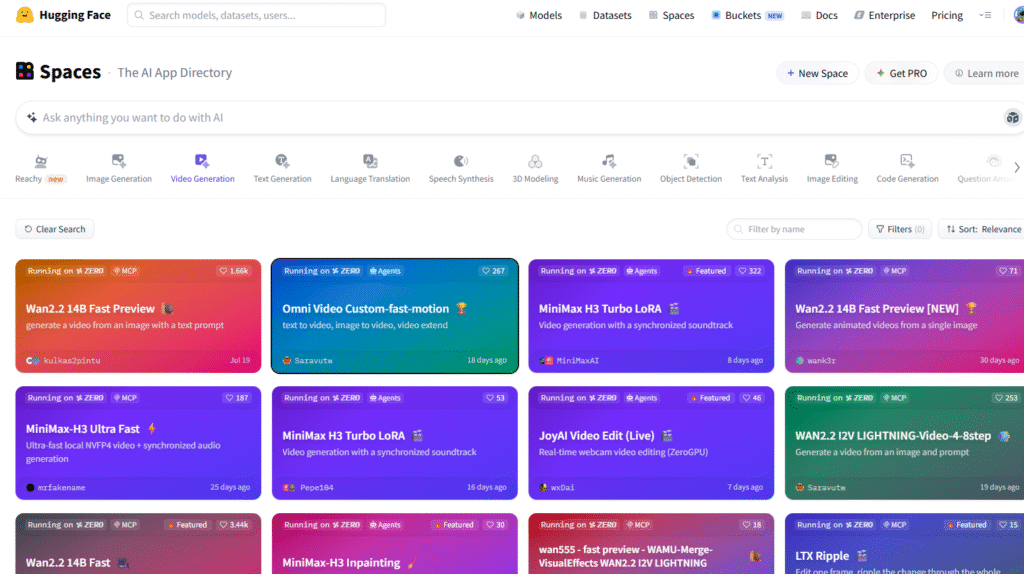Pick the Speech Synthesis category icon
This screenshot has height=574, width=1024.
point(461,161)
